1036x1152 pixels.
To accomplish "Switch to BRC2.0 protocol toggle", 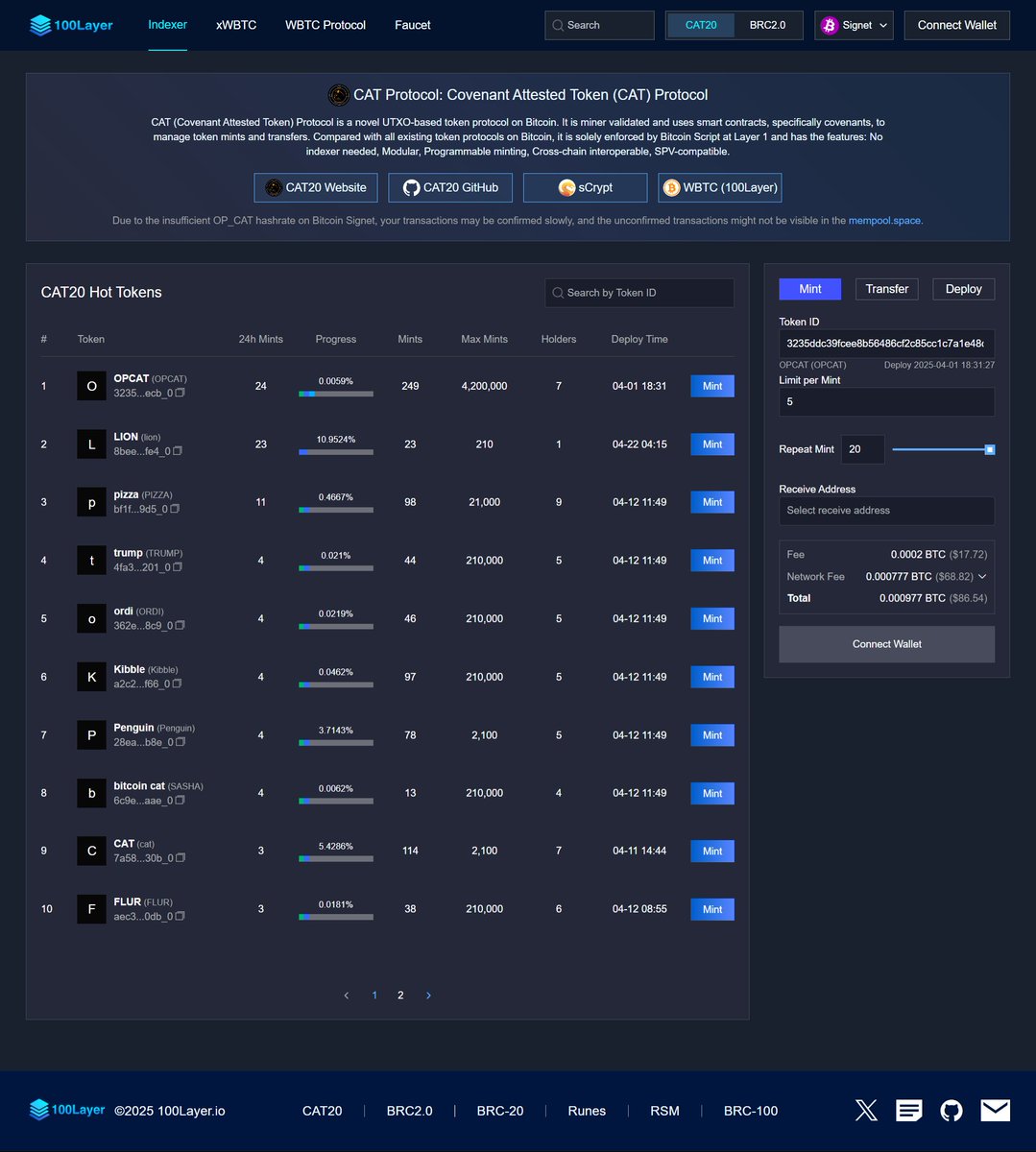I will (x=767, y=25).
